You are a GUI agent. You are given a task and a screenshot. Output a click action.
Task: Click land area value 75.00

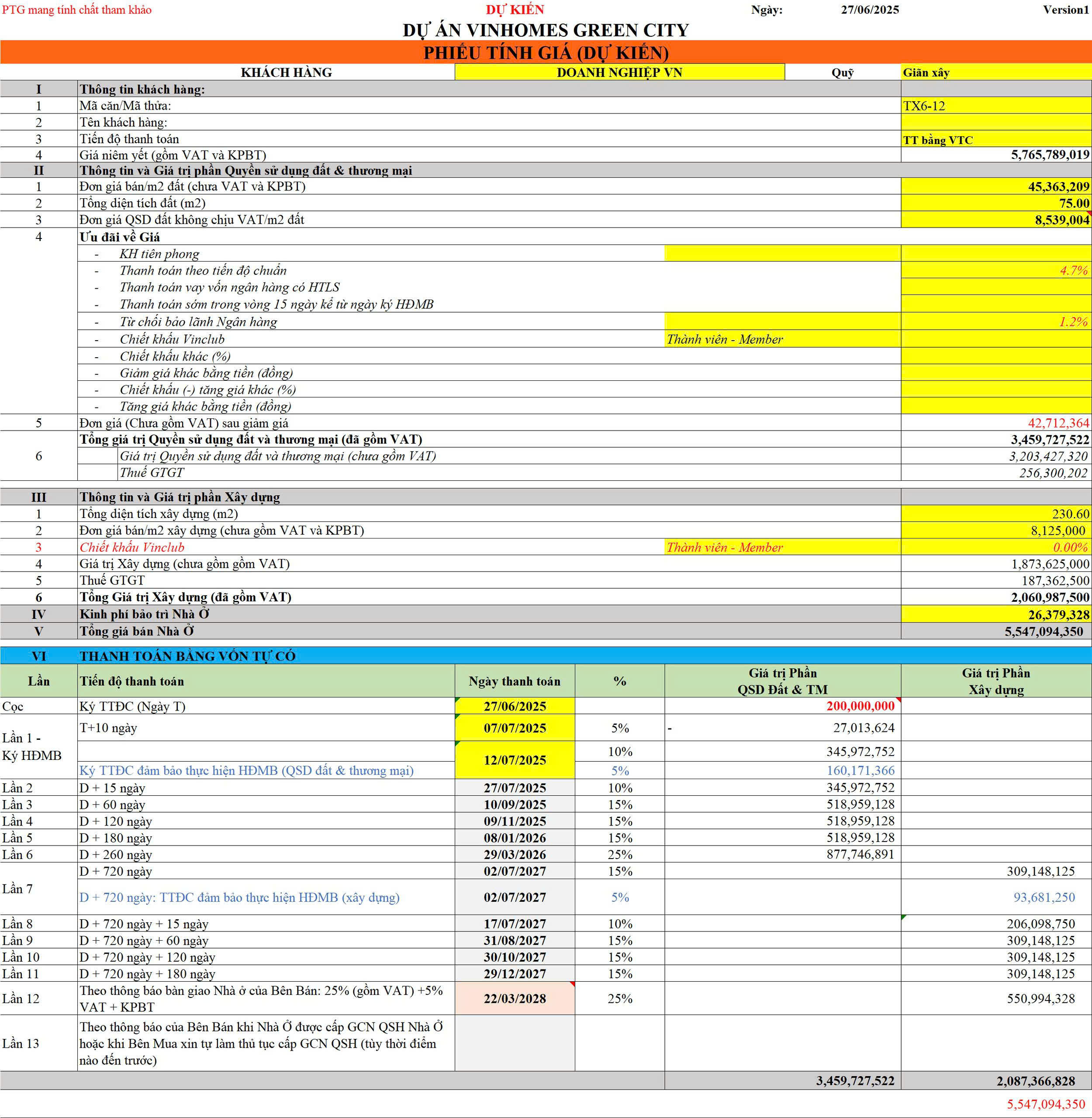pos(996,203)
